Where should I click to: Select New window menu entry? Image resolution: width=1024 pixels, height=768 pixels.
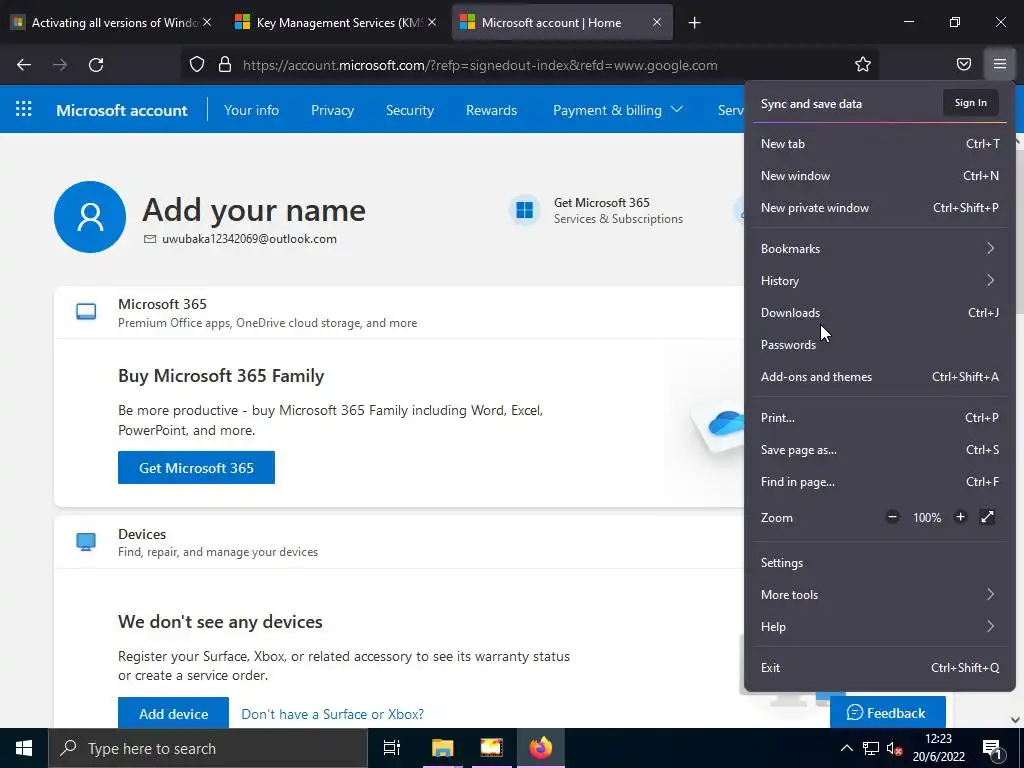pyautogui.click(x=880, y=176)
